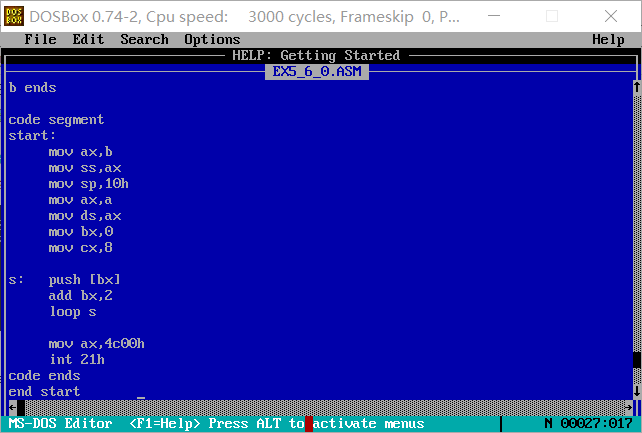642x433 pixels.
Task: Click the 'b ends' line
Action: (x=32, y=88)
